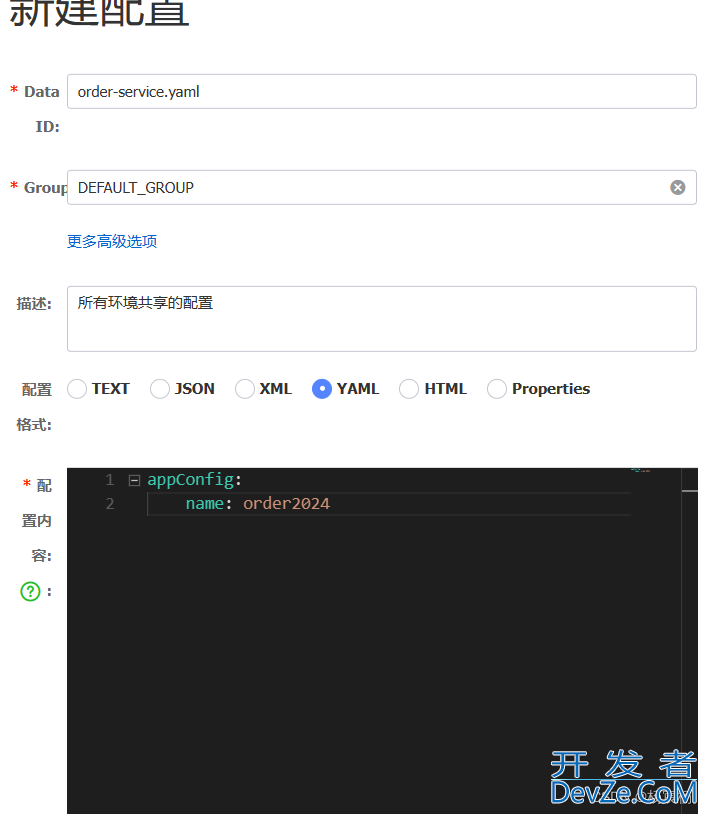Open the 更多高级选项 link
This screenshot has height=814, width=707.
[112, 241]
